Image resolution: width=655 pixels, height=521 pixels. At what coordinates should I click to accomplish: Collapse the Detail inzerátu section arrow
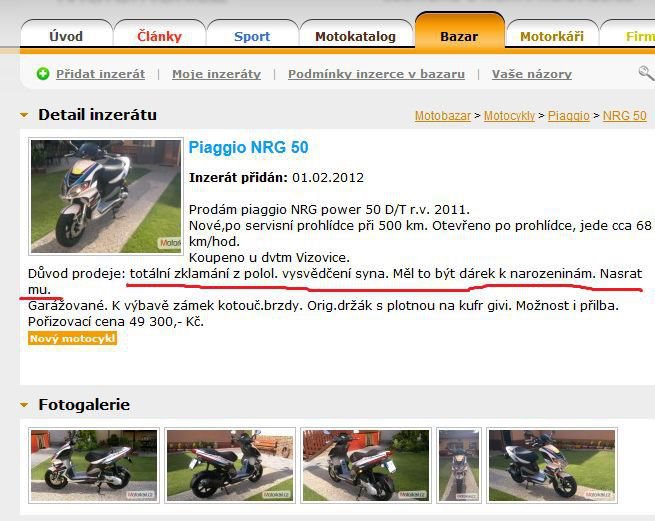click(x=24, y=115)
